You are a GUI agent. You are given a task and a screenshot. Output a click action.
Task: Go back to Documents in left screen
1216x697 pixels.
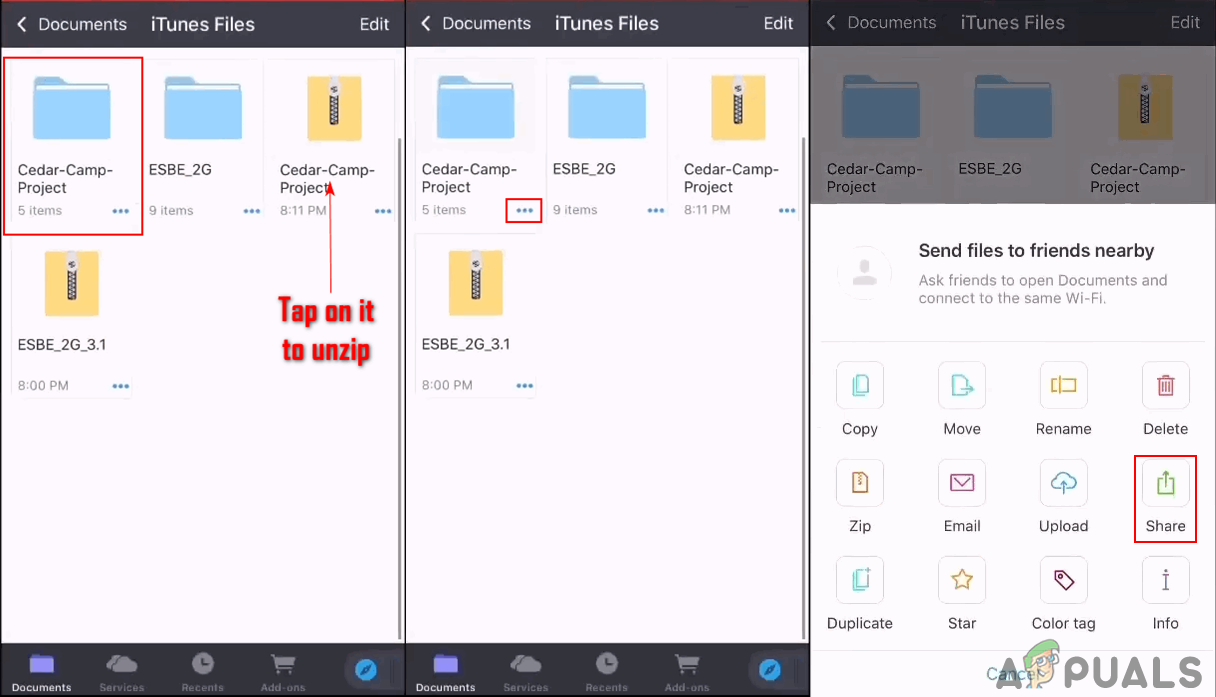point(72,24)
